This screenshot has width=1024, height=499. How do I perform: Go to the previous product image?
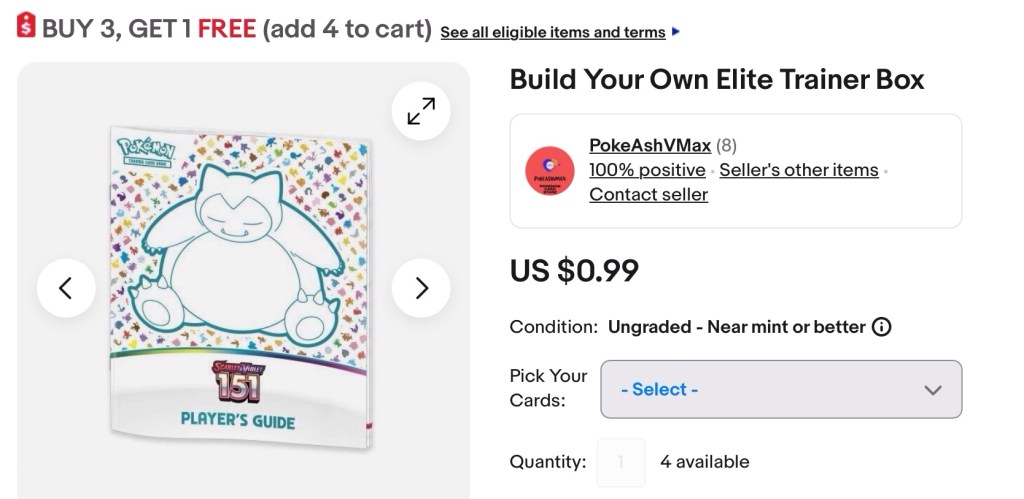tap(66, 289)
